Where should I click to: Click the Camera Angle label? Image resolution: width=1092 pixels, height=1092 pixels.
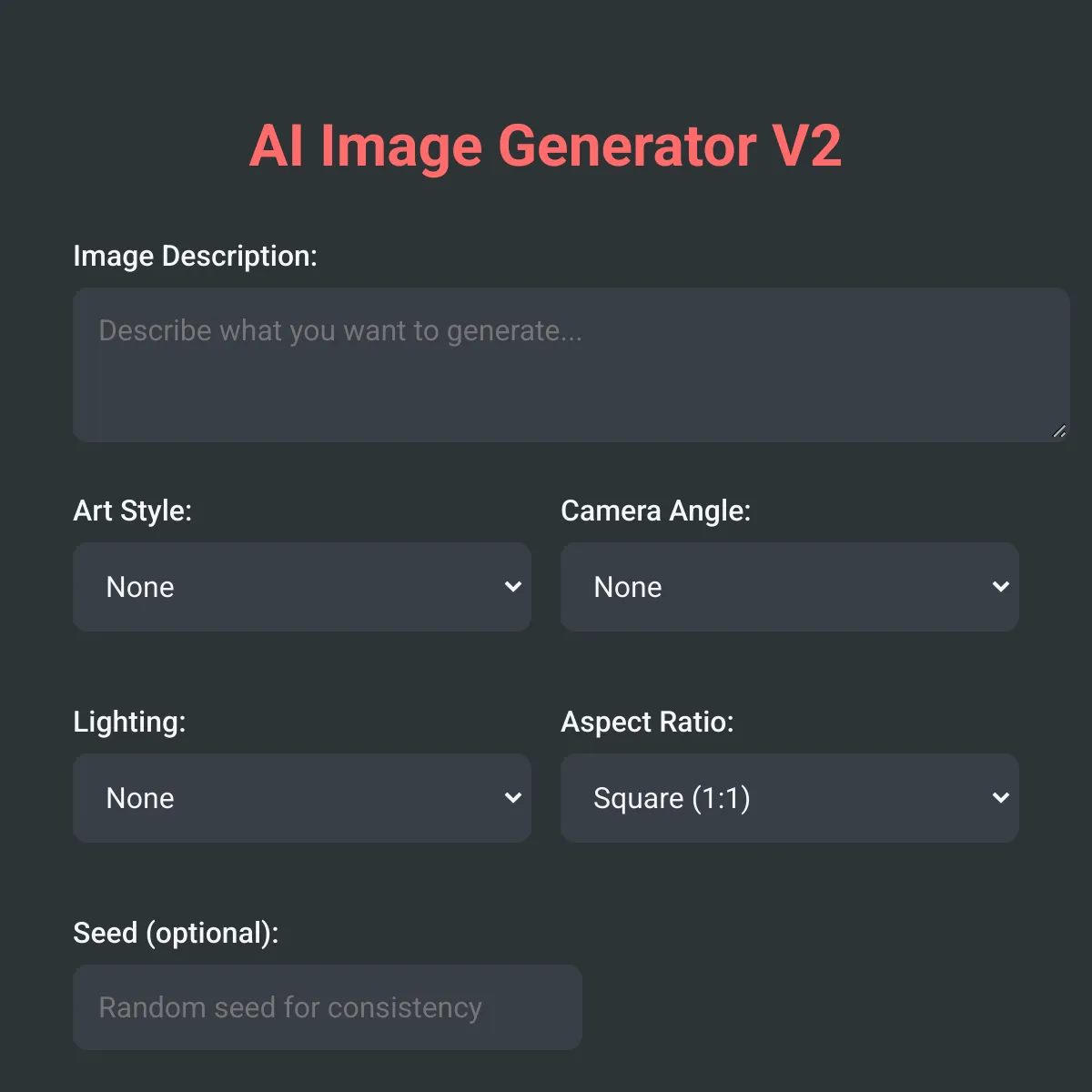656,511
